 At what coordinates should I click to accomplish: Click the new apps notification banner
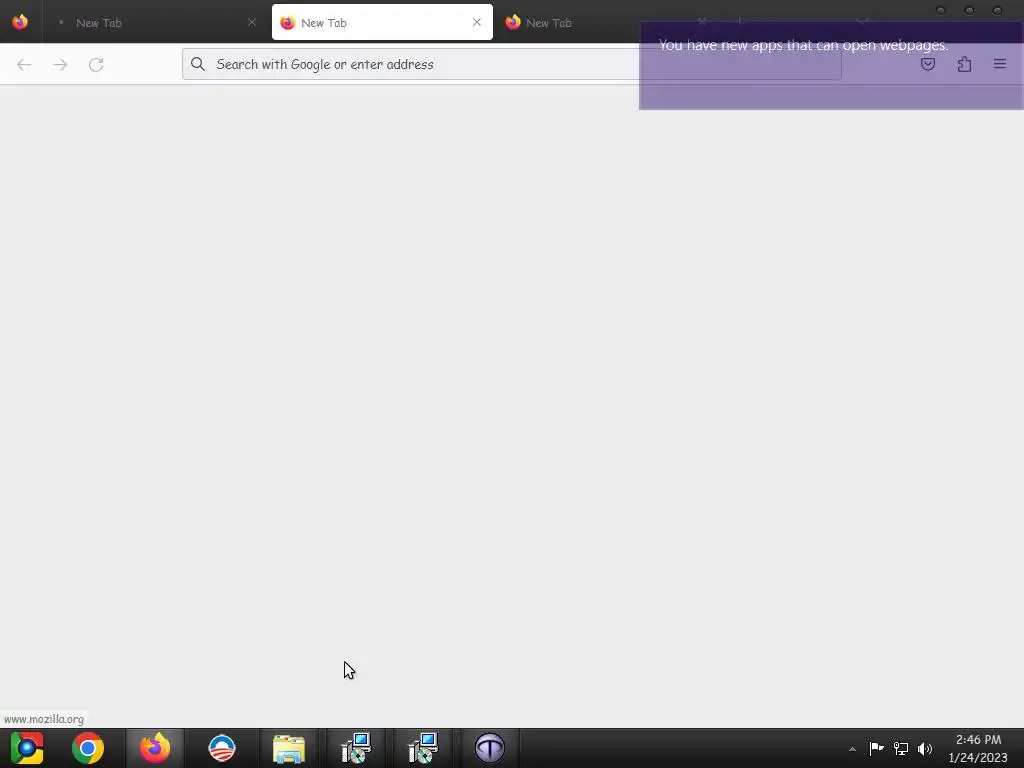coord(831,65)
